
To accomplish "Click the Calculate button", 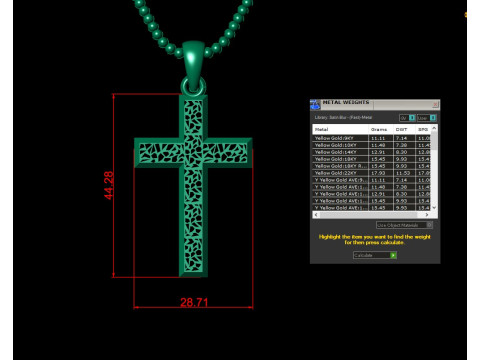I will click(x=375, y=255).
